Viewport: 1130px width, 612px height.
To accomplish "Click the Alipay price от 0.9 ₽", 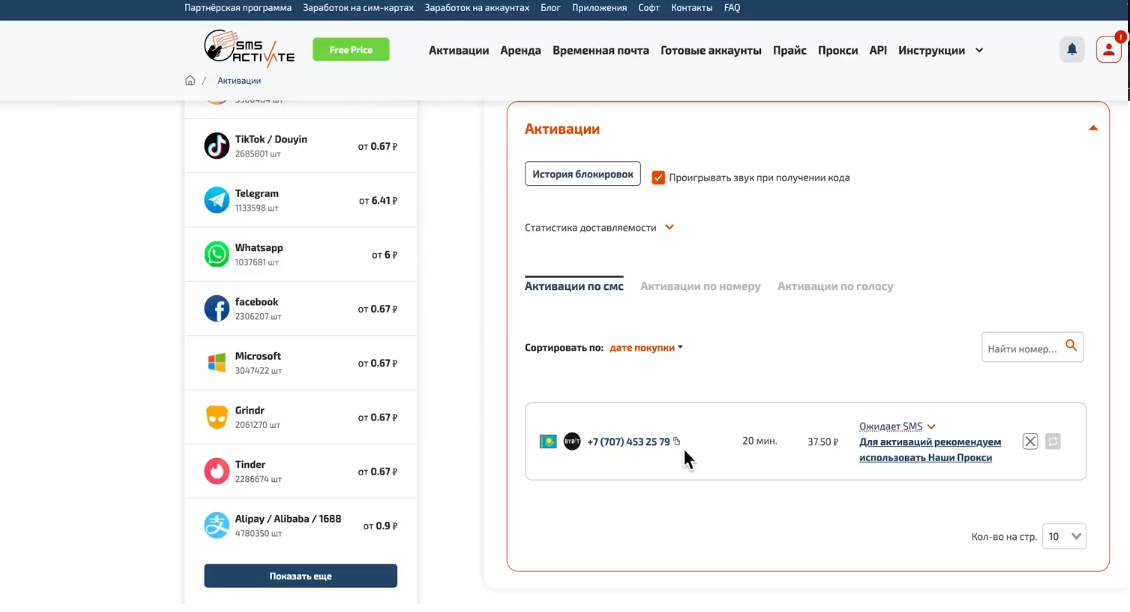I will tap(380, 525).
